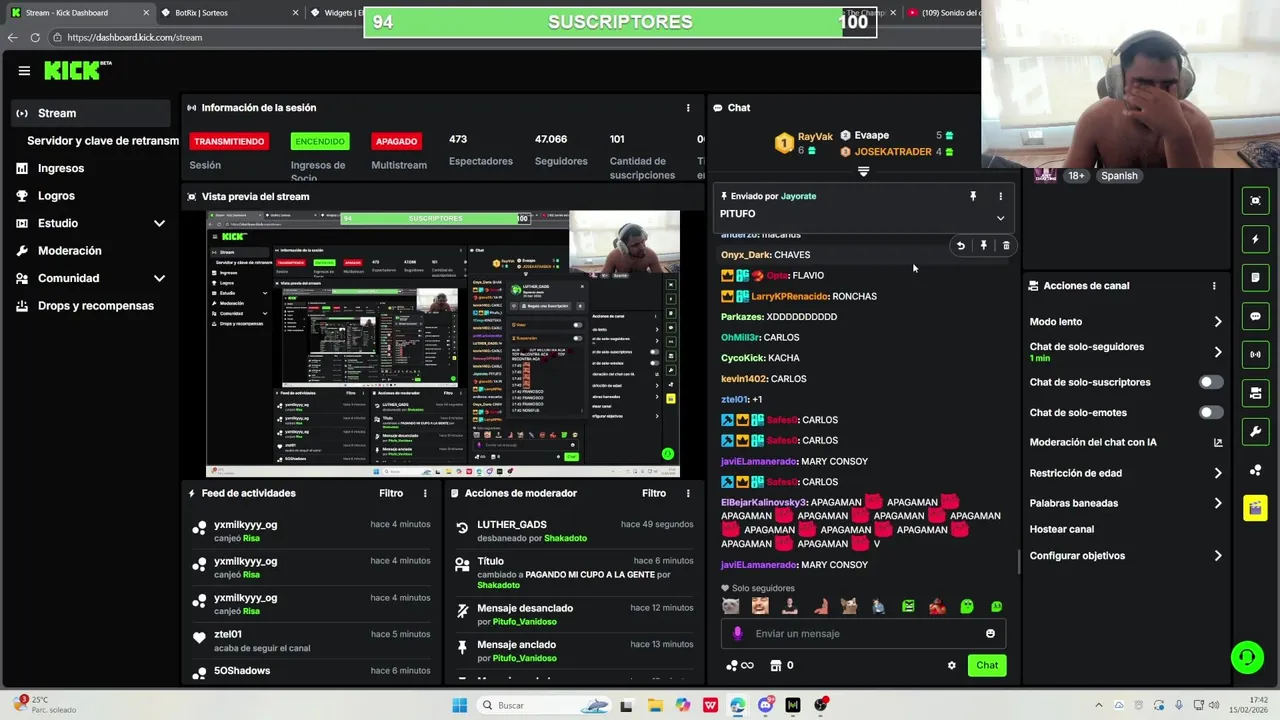This screenshot has width=1280, height=720.
Task: Open Palabras baneadas options arrow
Action: click(x=1218, y=503)
